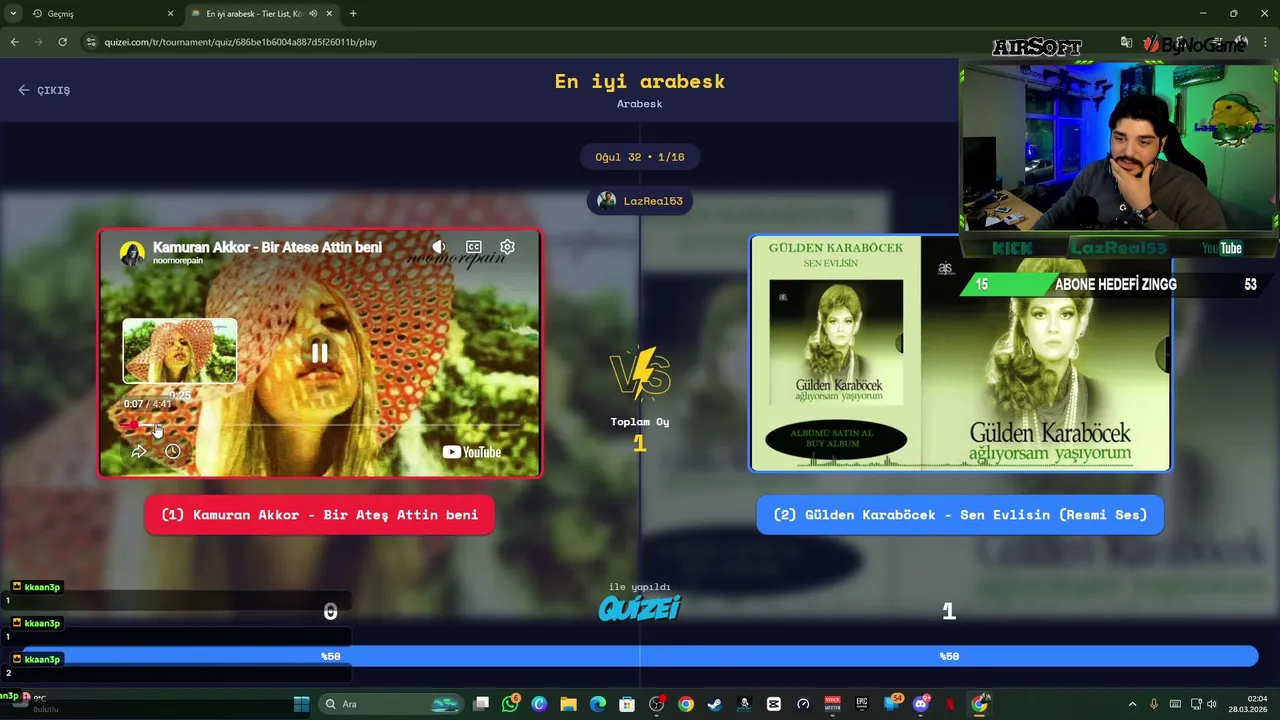Close the En iyi arabesk tab
This screenshot has width=1280, height=720.
331,14
